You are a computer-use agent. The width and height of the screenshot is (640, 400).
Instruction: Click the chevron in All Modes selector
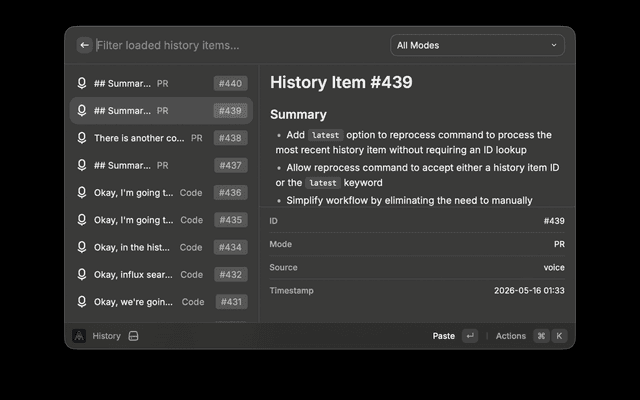click(554, 45)
